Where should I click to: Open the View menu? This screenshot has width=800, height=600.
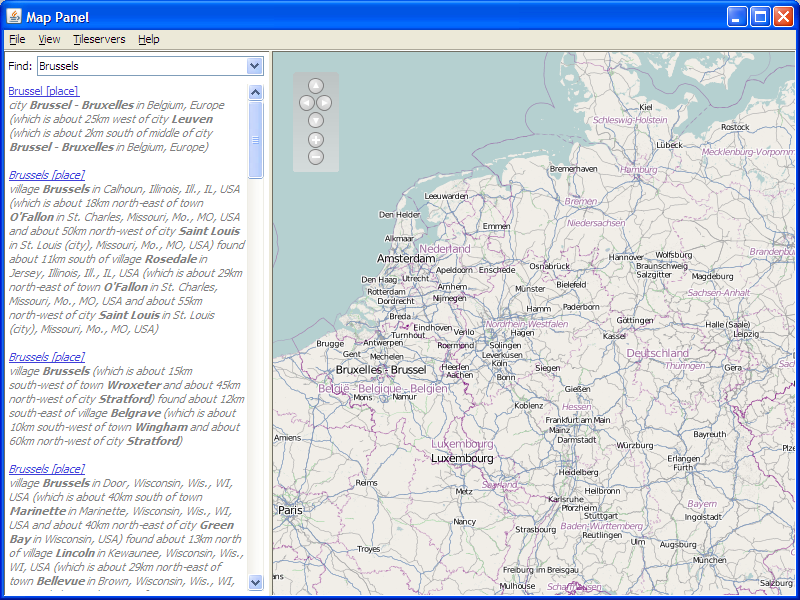(49, 39)
